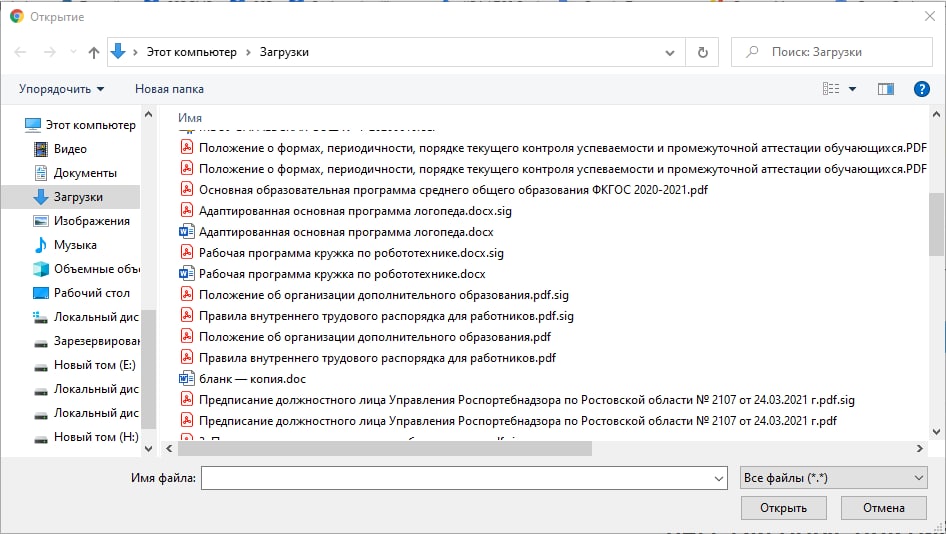Open recent locations dropdown arrow
The image size is (946, 534).
click(x=73, y=52)
